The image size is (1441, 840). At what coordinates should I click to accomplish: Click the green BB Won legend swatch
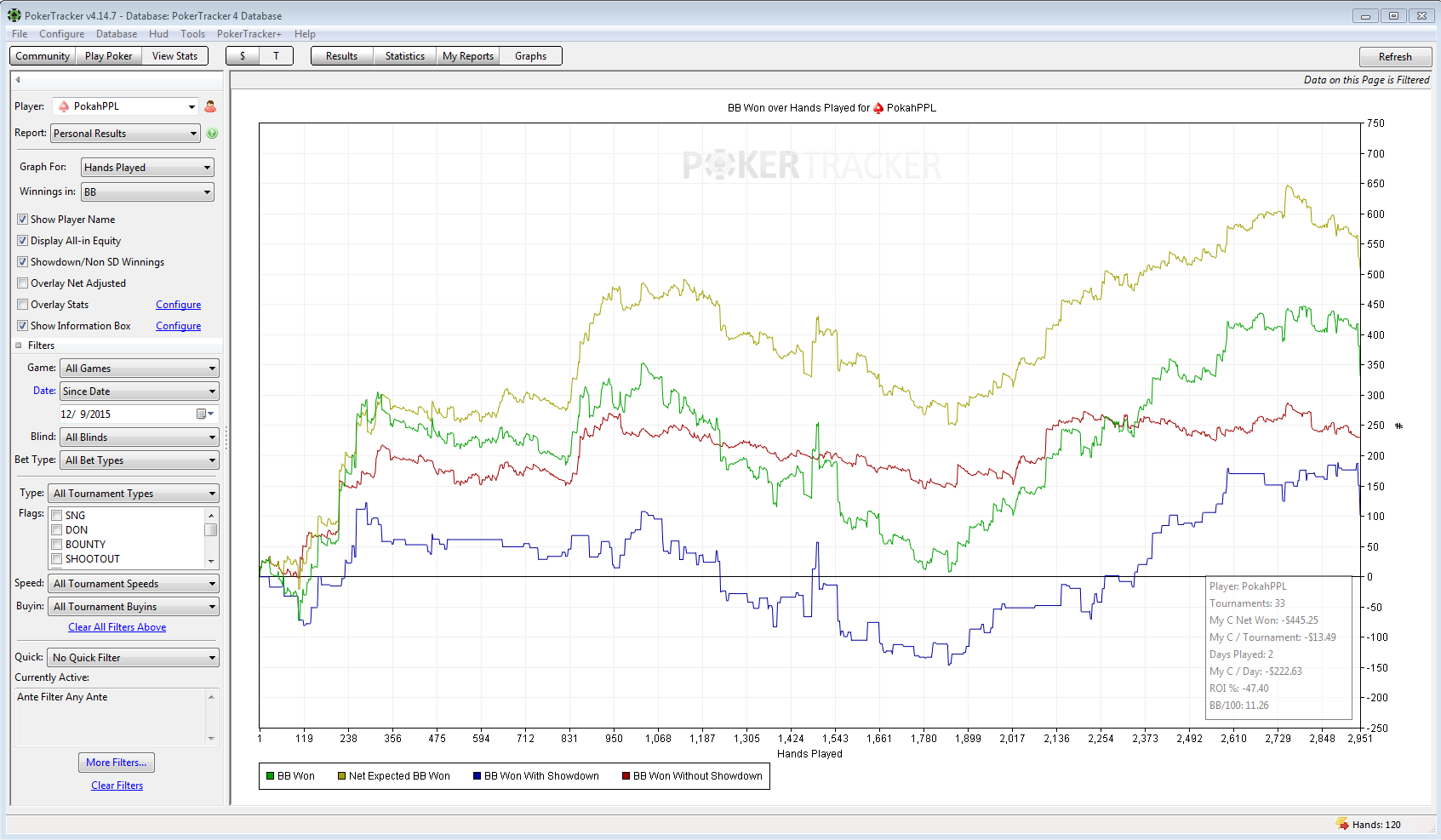(271, 776)
